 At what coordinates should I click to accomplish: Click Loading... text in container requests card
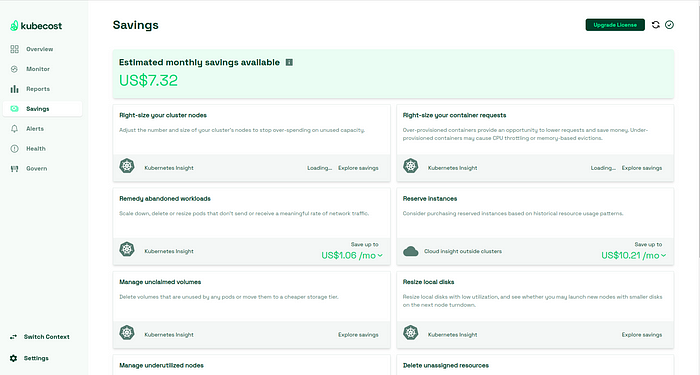[603, 168]
